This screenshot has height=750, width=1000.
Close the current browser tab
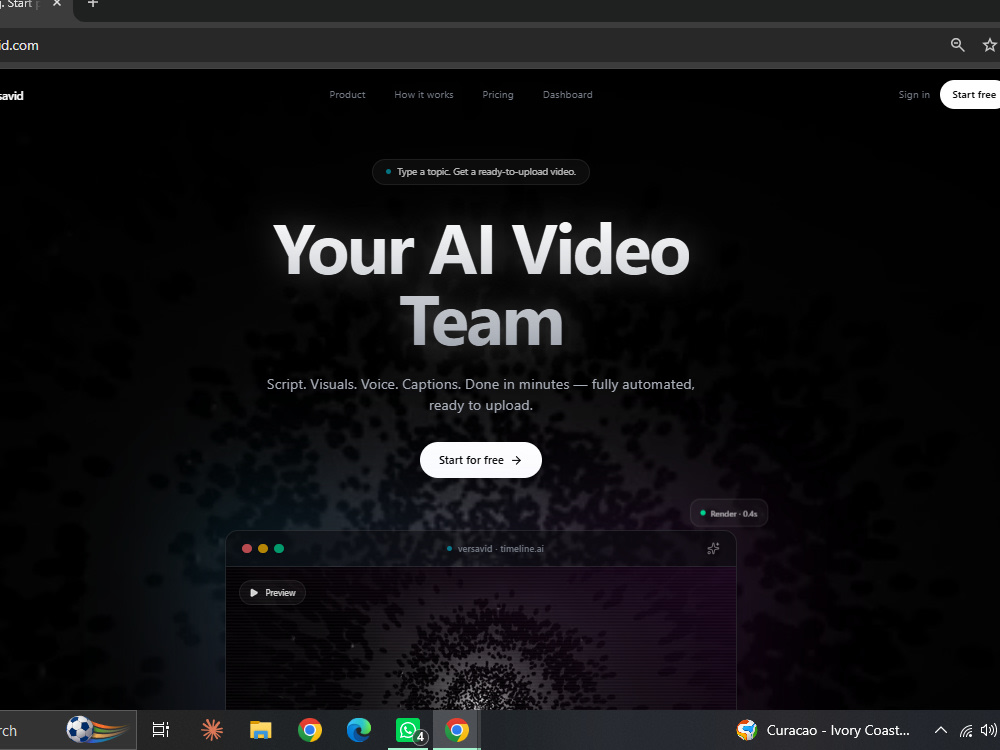tap(57, 4)
